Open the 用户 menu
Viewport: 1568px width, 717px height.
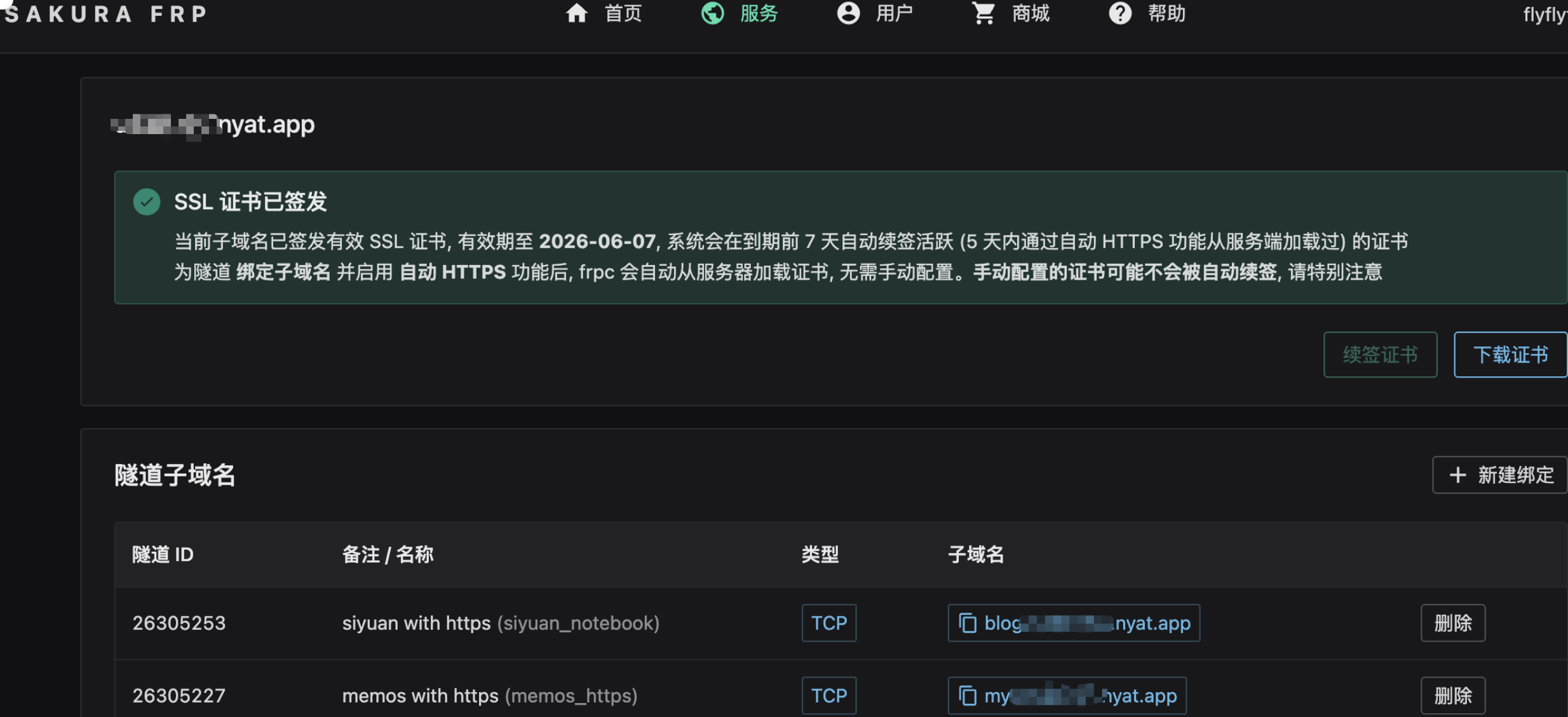click(895, 13)
